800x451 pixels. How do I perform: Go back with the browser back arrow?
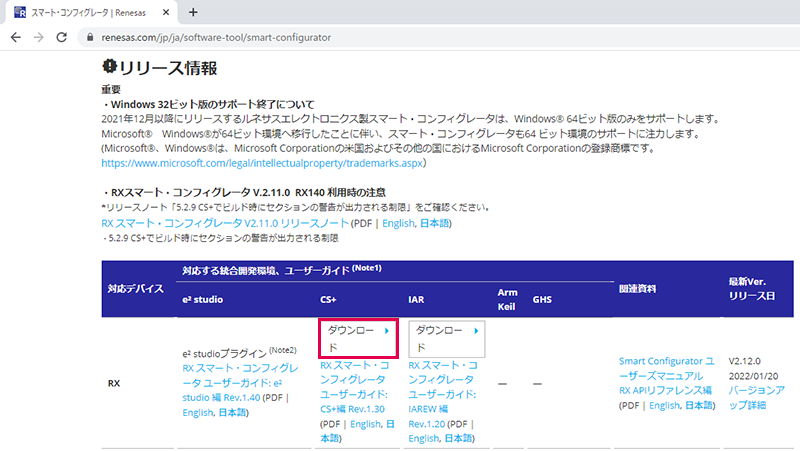tap(16, 37)
